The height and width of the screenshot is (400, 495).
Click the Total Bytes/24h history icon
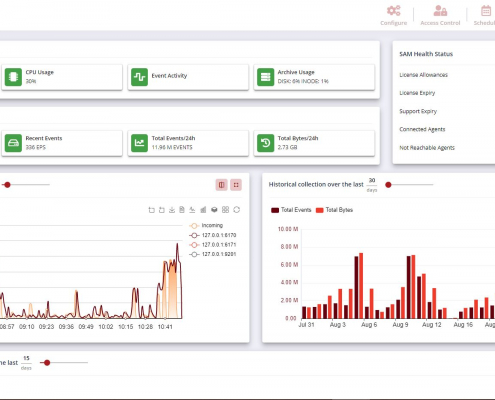point(265,143)
